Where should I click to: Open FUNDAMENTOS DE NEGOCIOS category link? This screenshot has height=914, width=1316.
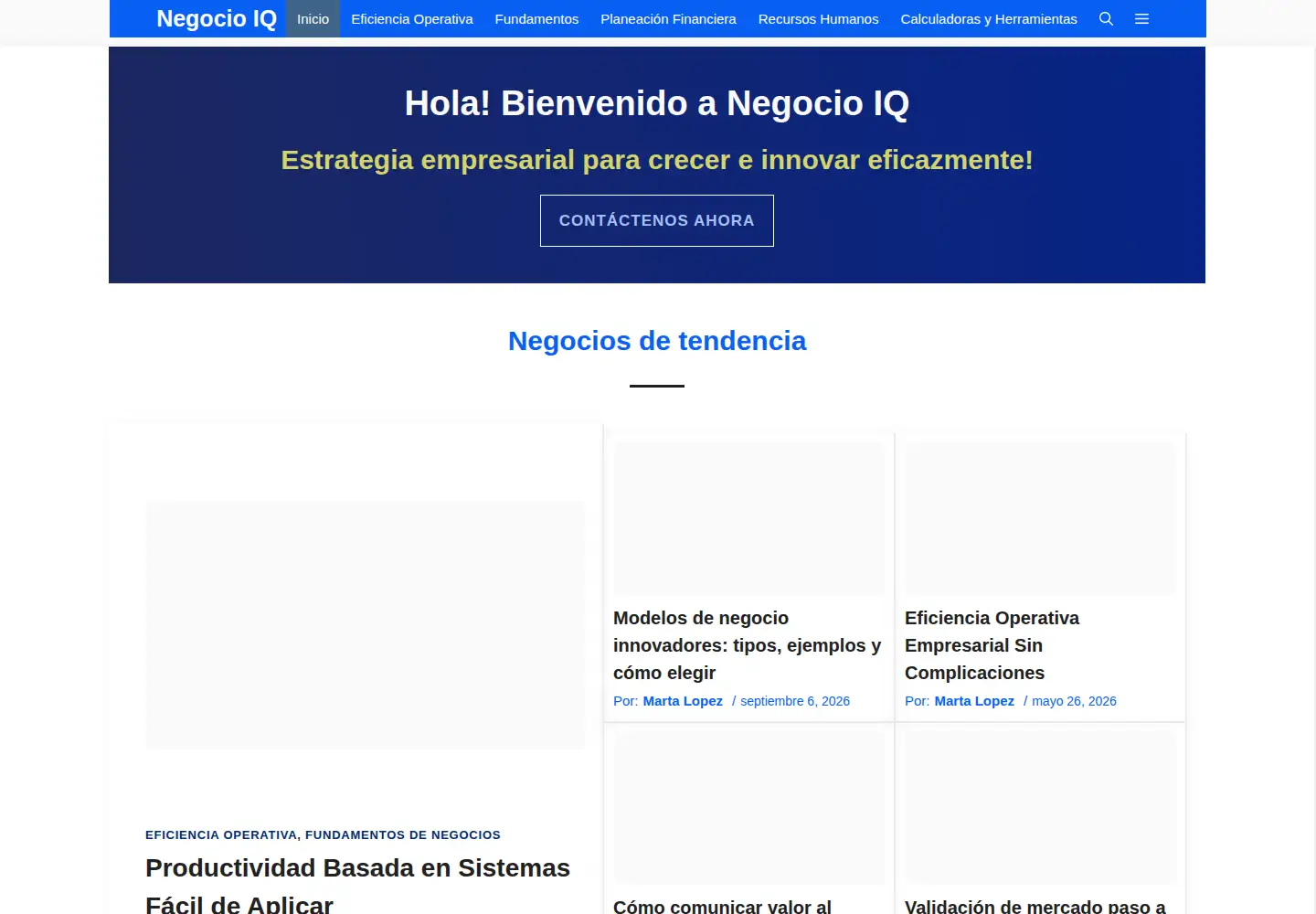pos(403,834)
